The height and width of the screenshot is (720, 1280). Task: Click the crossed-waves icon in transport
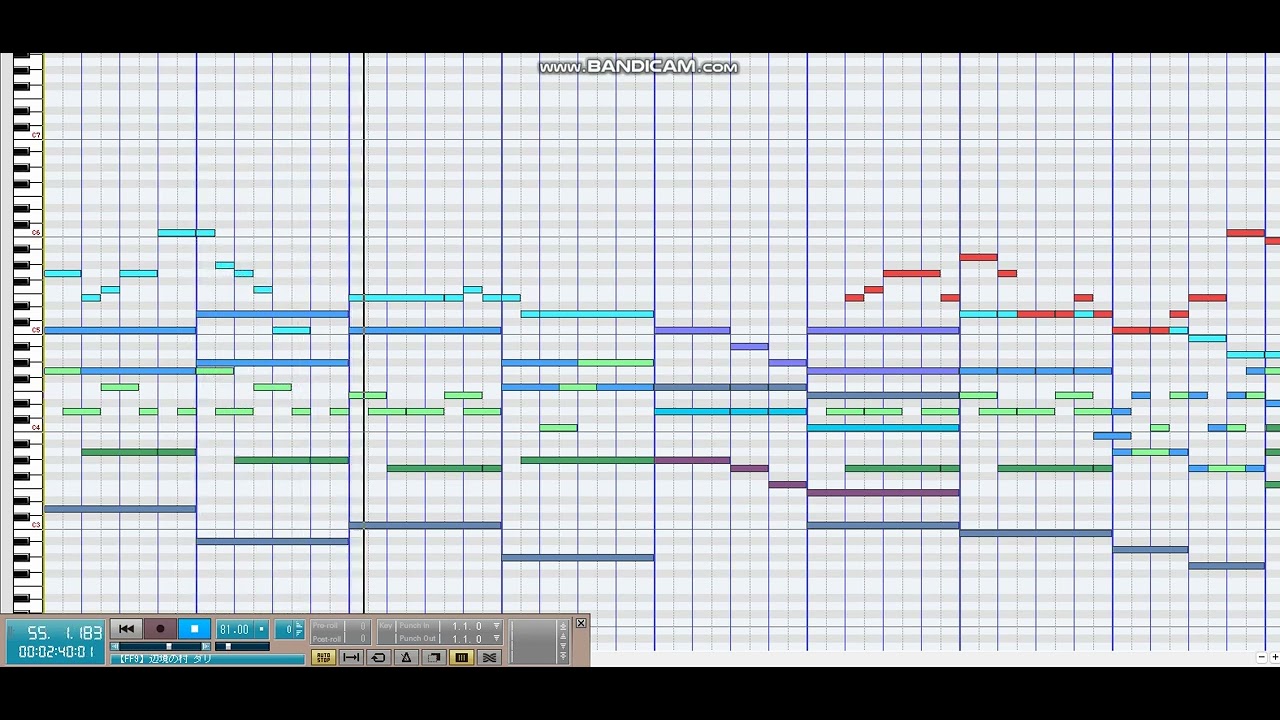pos(489,657)
